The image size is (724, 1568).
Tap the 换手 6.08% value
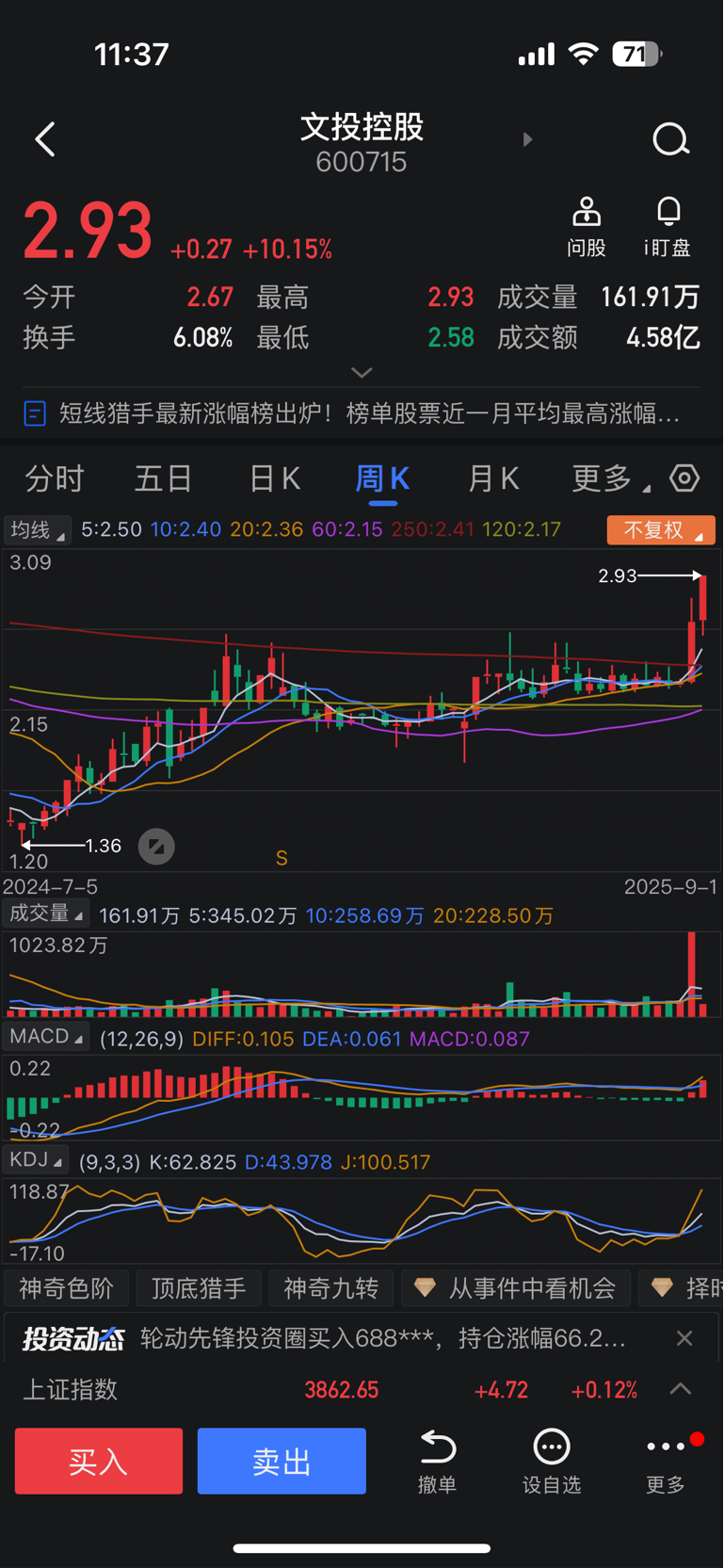(x=202, y=337)
